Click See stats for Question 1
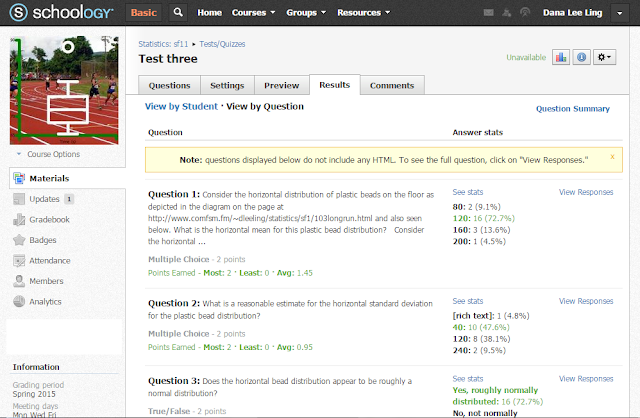This screenshot has height=418, width=640. point(468,192)
